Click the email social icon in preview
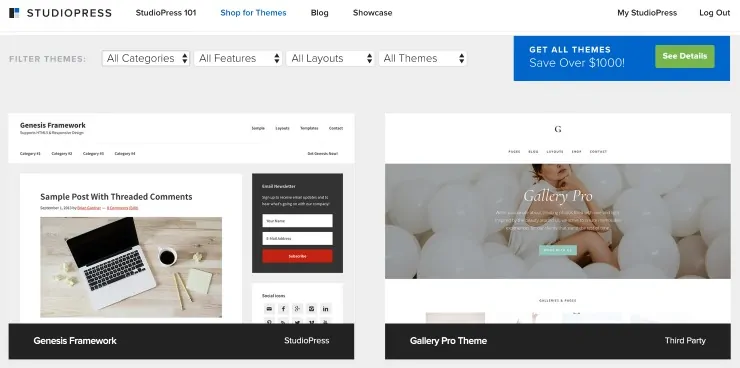Viewport: 740px width, 368px height. (x=269, y=309)
